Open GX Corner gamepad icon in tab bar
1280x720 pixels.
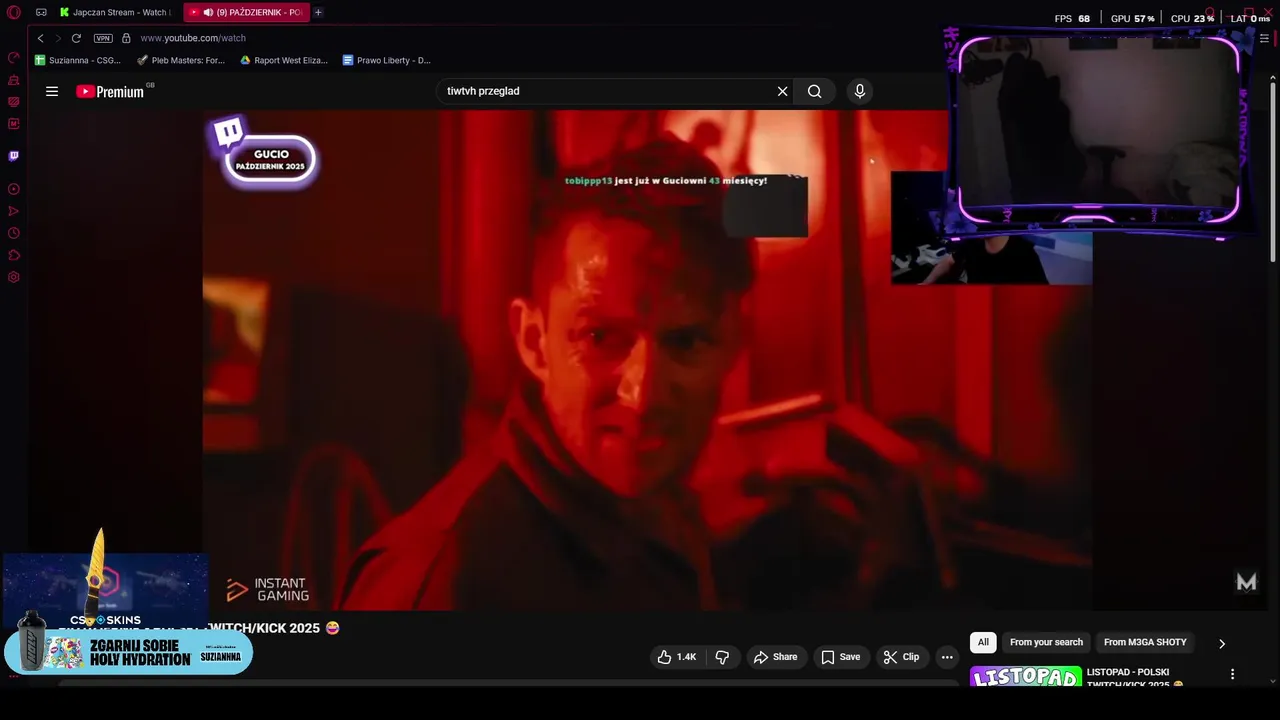[x=41, y=12]
